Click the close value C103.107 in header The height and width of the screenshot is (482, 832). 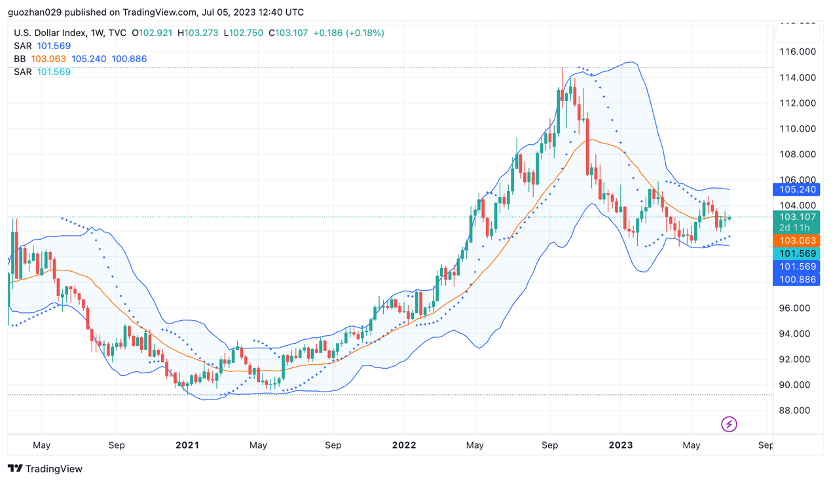coord(288,33)
